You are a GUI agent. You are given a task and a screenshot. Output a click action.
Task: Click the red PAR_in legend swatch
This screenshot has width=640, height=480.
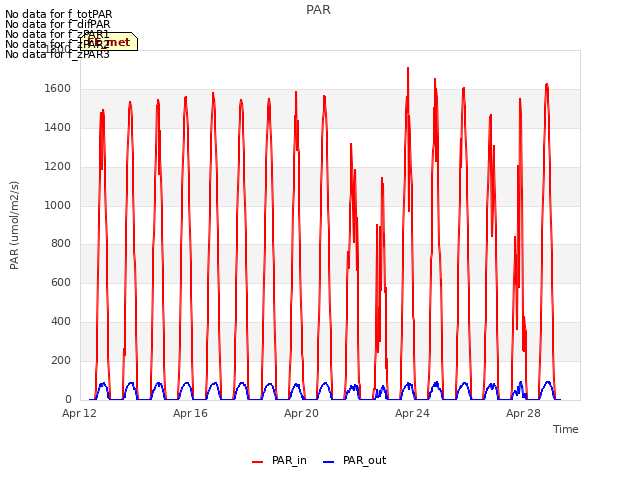258,462
